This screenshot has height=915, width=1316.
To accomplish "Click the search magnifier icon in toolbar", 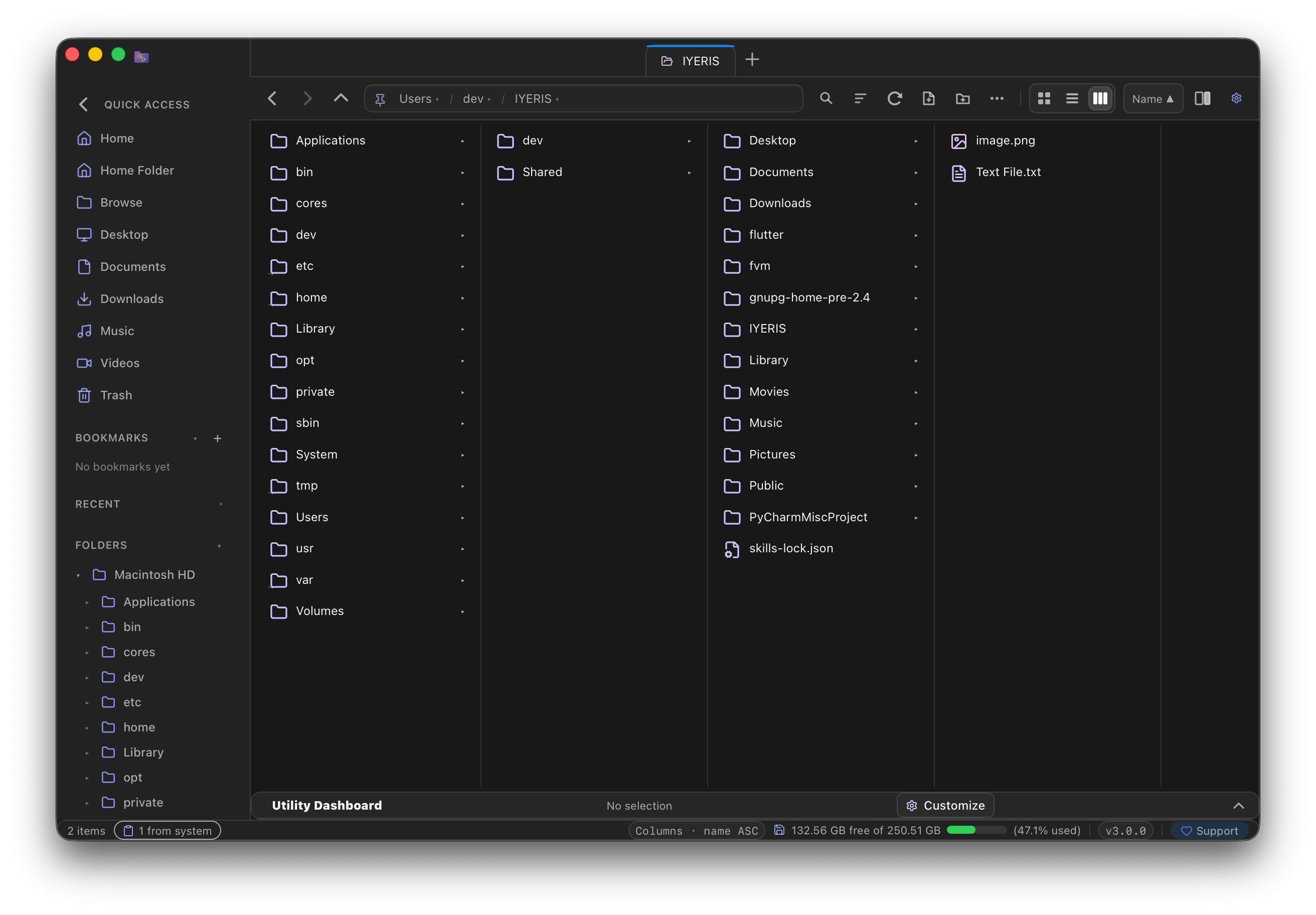I will (x=826, y=99).
